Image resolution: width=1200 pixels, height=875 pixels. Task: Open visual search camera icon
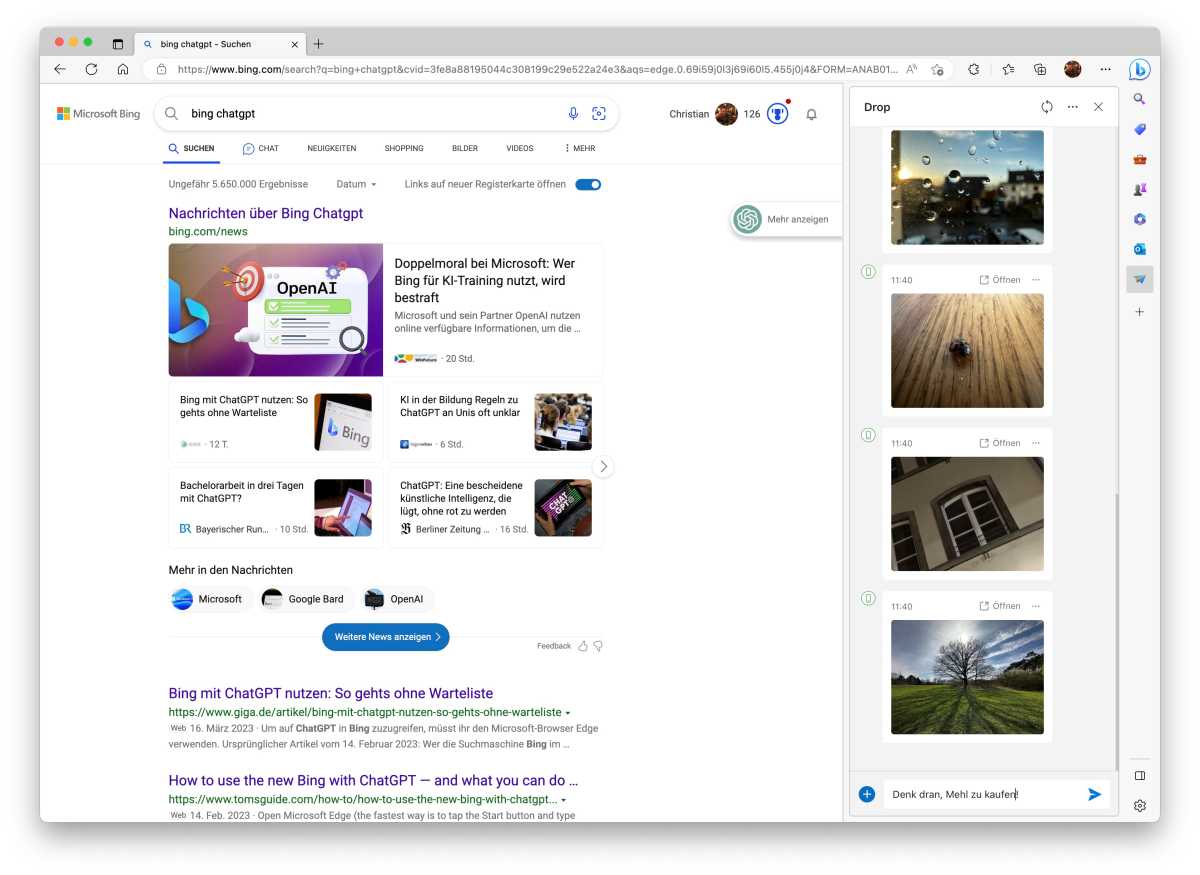(x=599, y=114)
